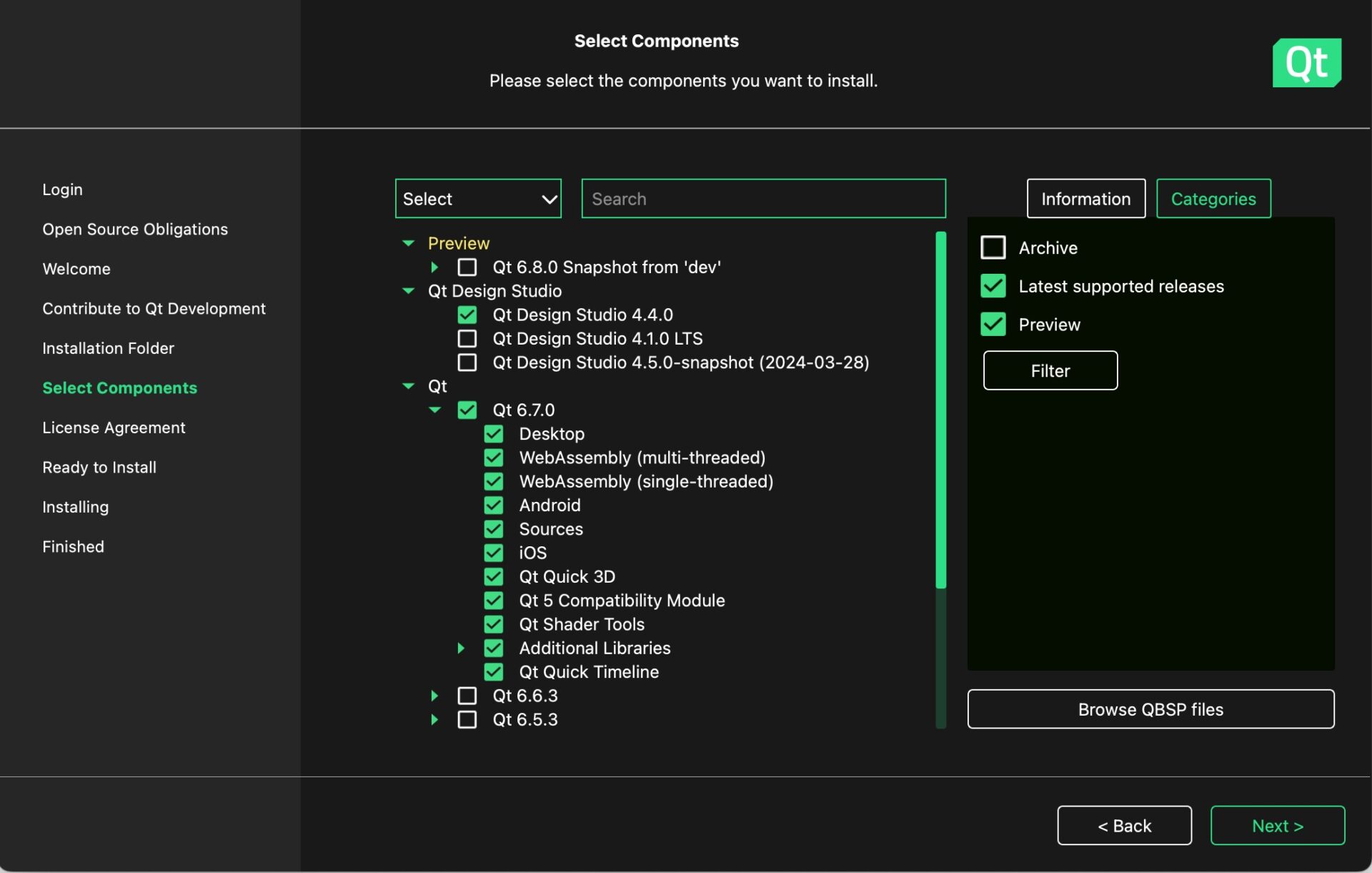The height and width of the screenshot is (873, 1372).
Task: Deselect WebAssembly (multi-threaded)
Action: [494, 458]
